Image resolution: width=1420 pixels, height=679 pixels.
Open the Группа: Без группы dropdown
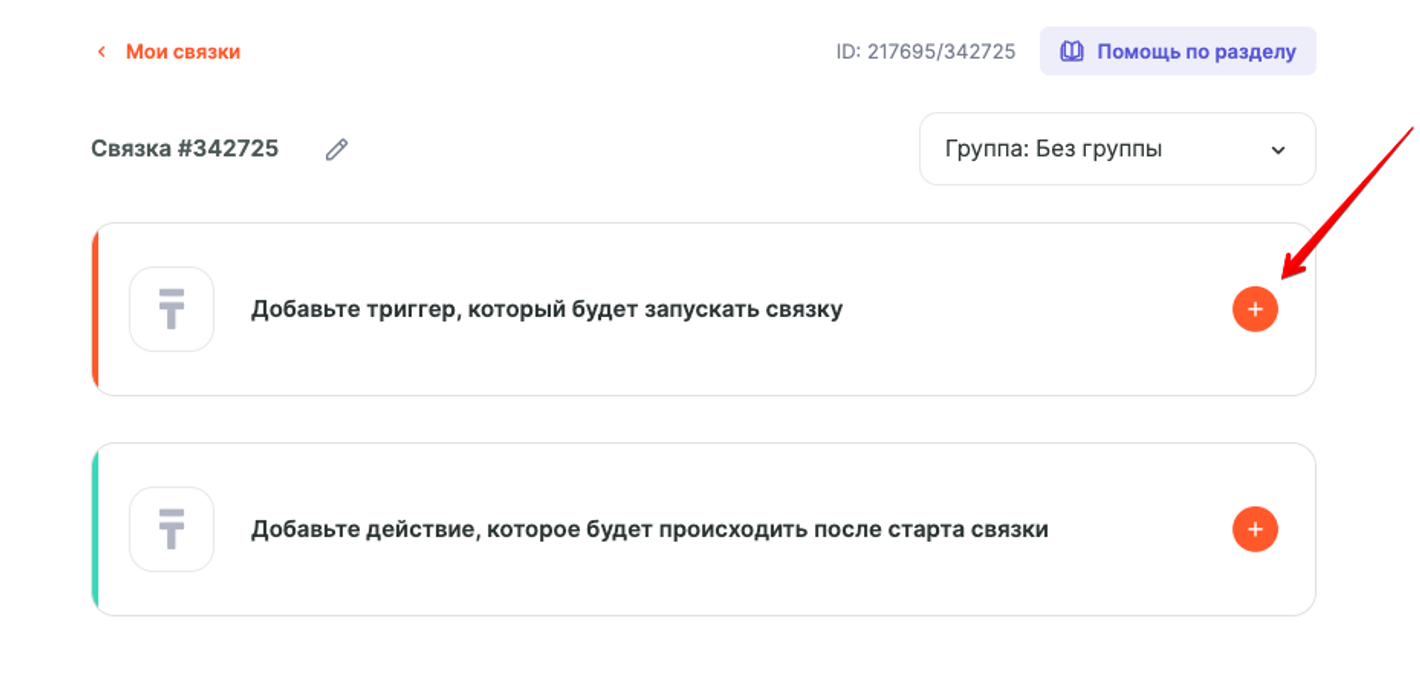pos(1116,150)
